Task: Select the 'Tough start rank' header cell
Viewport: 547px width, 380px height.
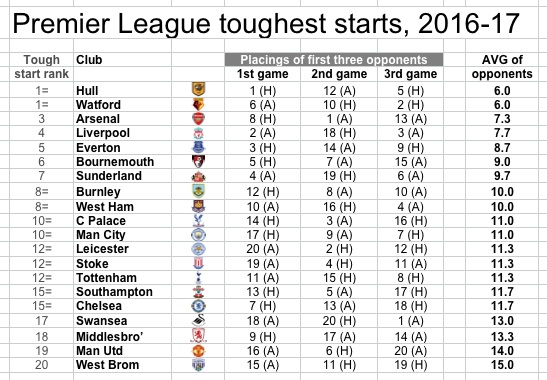Action: point(42,67)
